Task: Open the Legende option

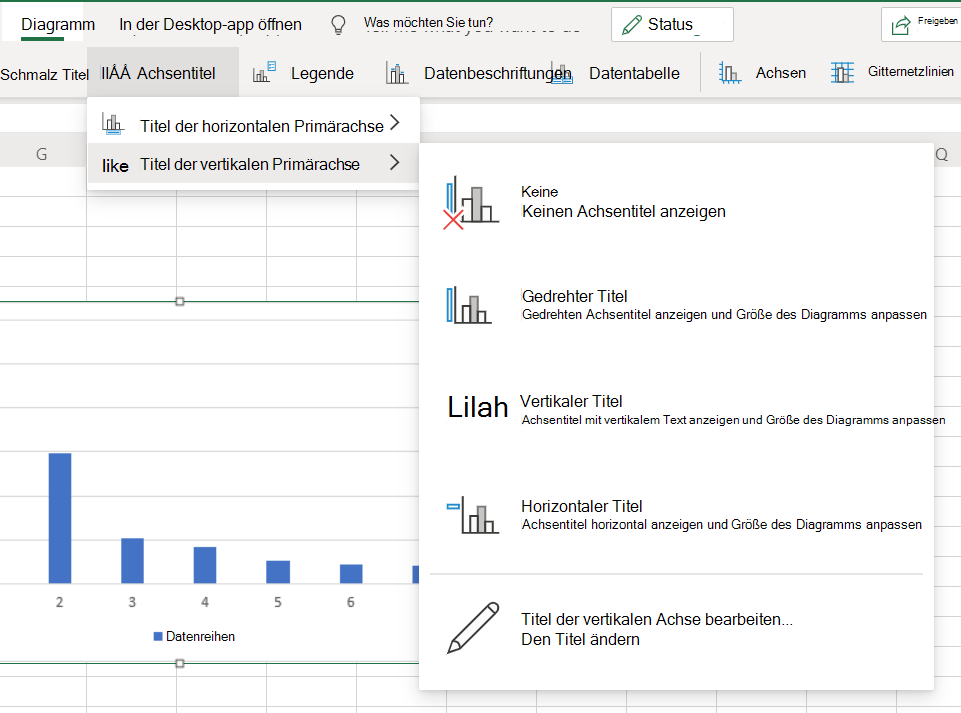Action: pos(322,74)
